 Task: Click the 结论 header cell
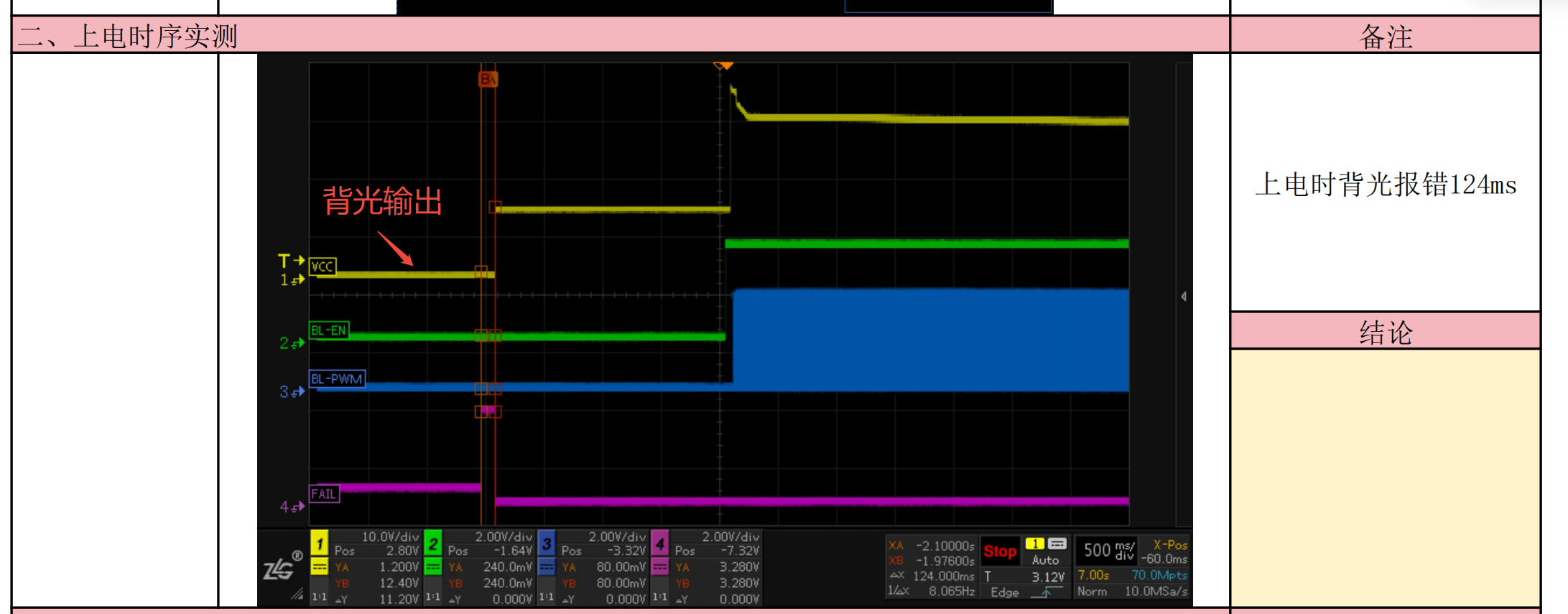(x=1386, y=332)
